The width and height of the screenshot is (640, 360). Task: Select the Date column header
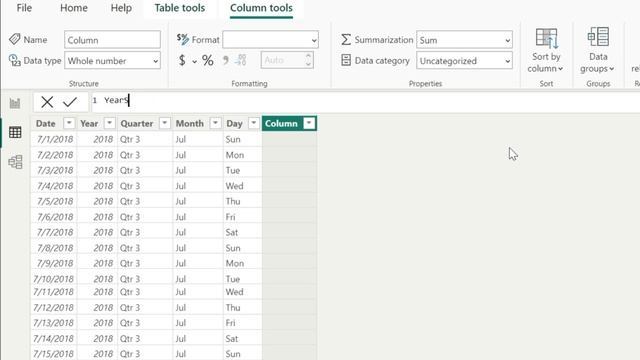[45, 124]
